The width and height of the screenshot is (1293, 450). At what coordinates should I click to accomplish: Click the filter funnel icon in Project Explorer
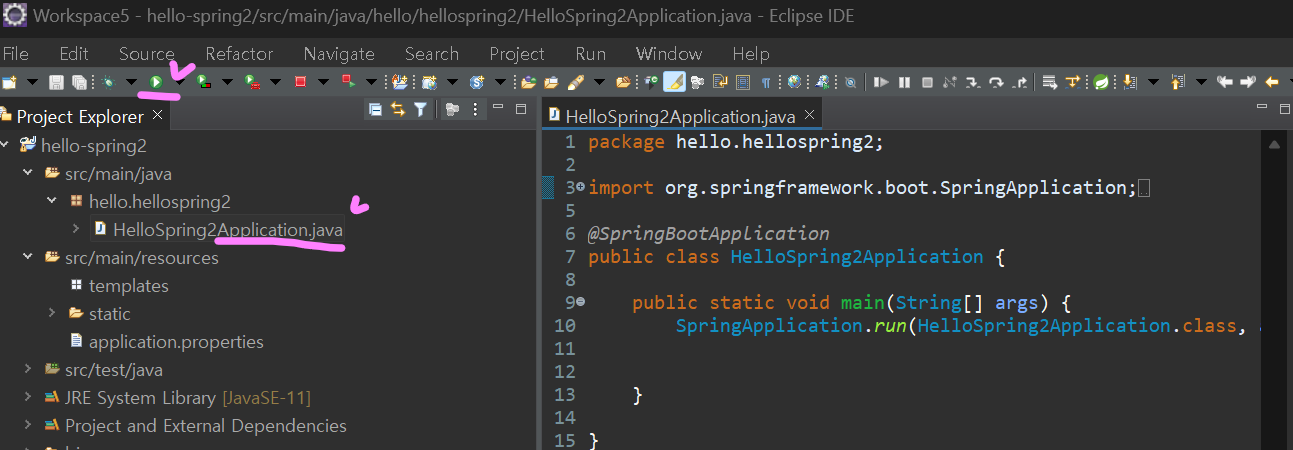tap(420, 109)
